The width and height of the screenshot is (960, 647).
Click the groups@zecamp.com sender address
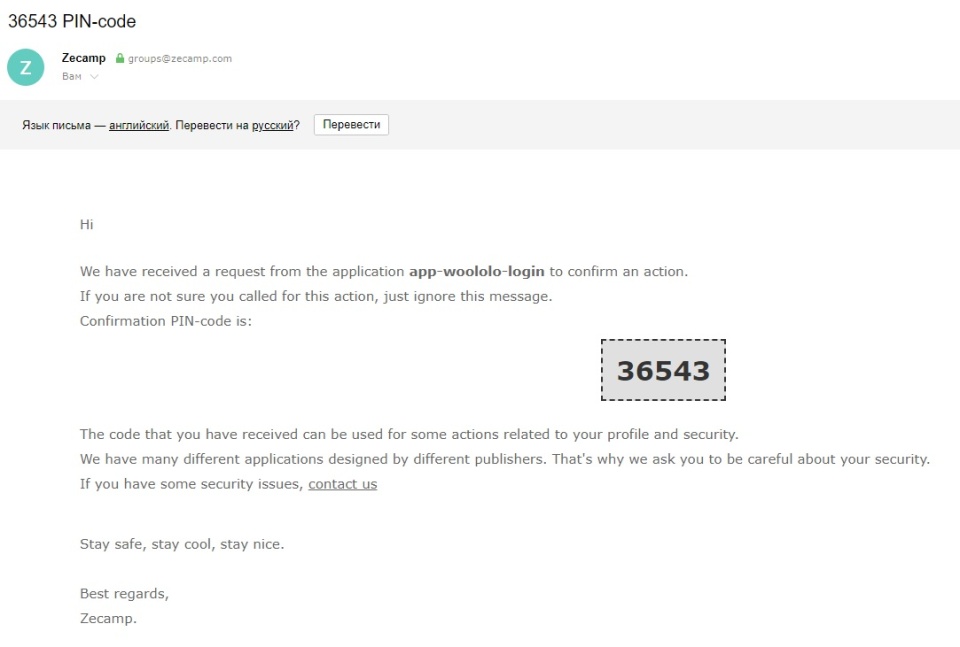tap(180, 59)
